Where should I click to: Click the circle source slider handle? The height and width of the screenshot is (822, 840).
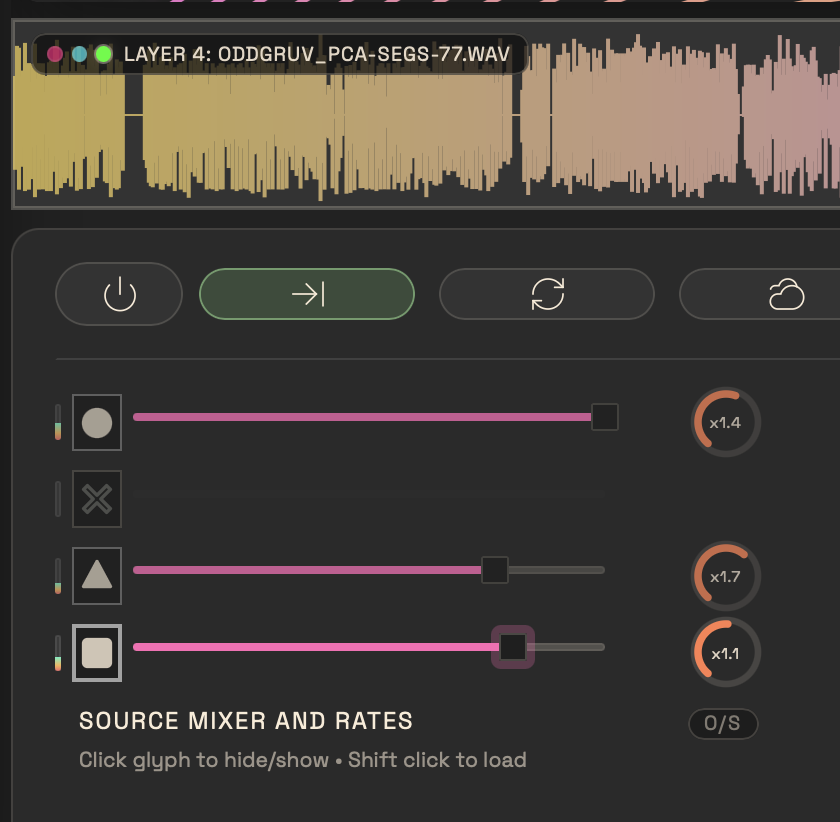pos(604,417)
